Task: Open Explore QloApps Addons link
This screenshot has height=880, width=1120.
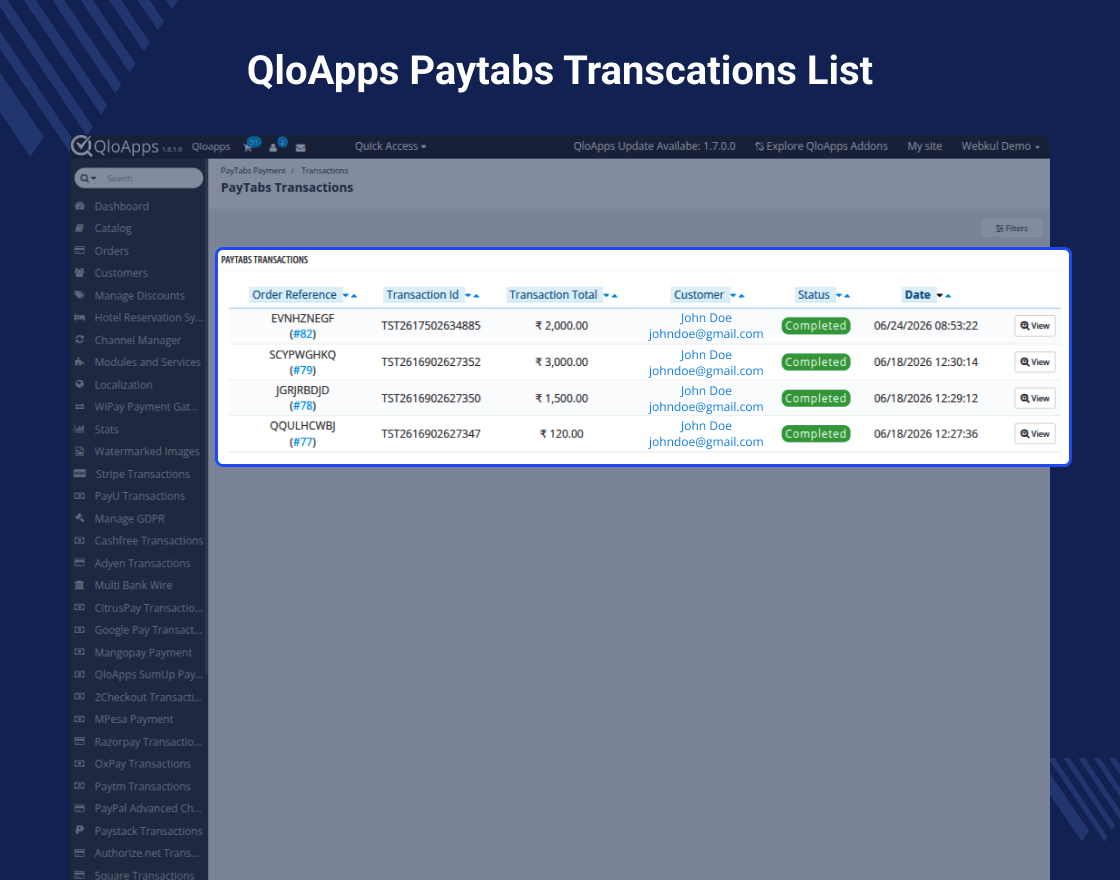Action: coord(821,146)
